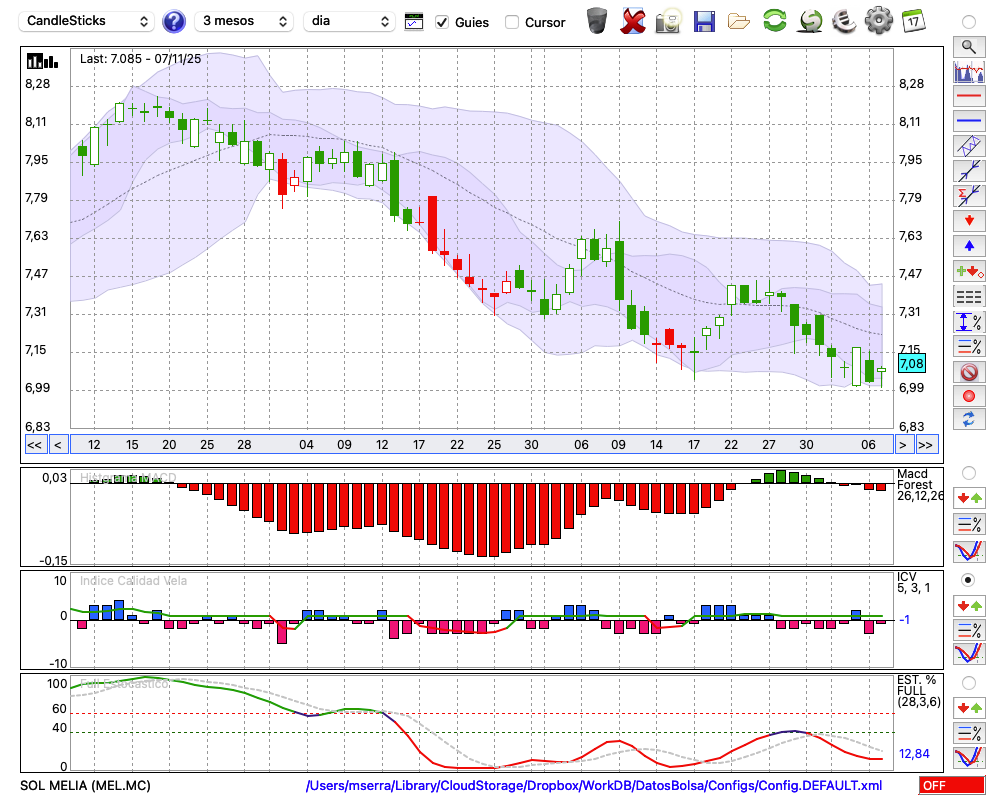This screenshot has height=800, width=1000.
Task: Expand the dia interval dropdown
Action: pos(349,21)
